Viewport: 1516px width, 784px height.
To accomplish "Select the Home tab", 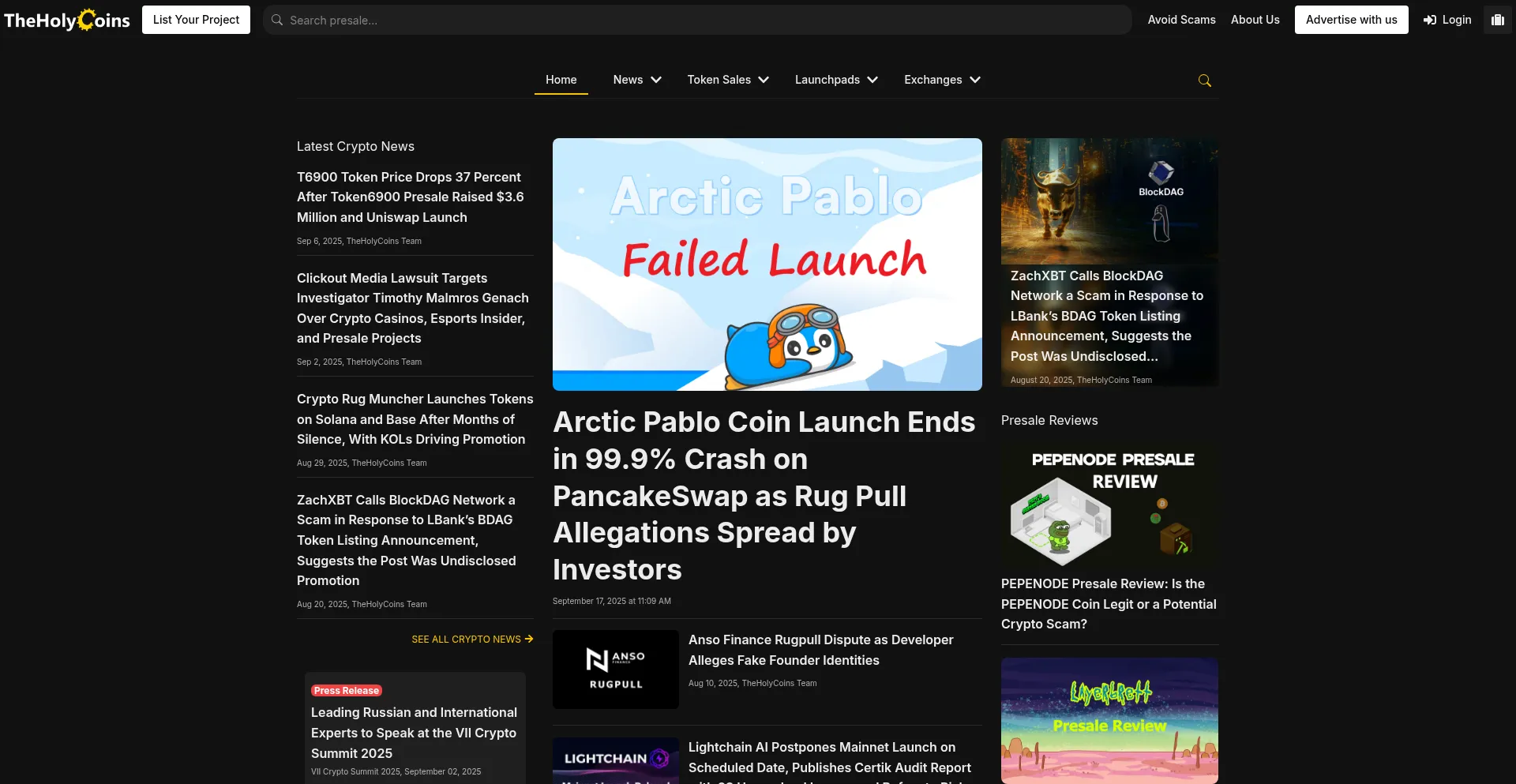I will coord(561,80).
